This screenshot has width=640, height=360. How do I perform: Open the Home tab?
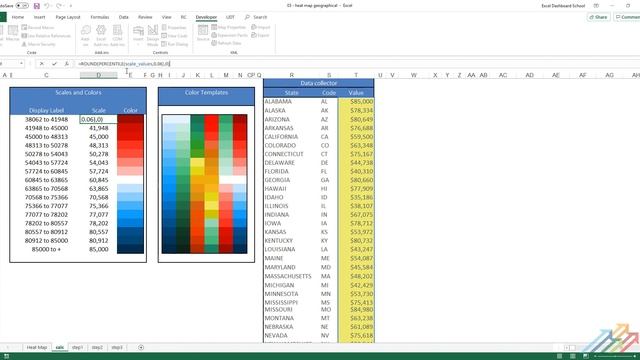pyautogui.click(x=18, y=17)
